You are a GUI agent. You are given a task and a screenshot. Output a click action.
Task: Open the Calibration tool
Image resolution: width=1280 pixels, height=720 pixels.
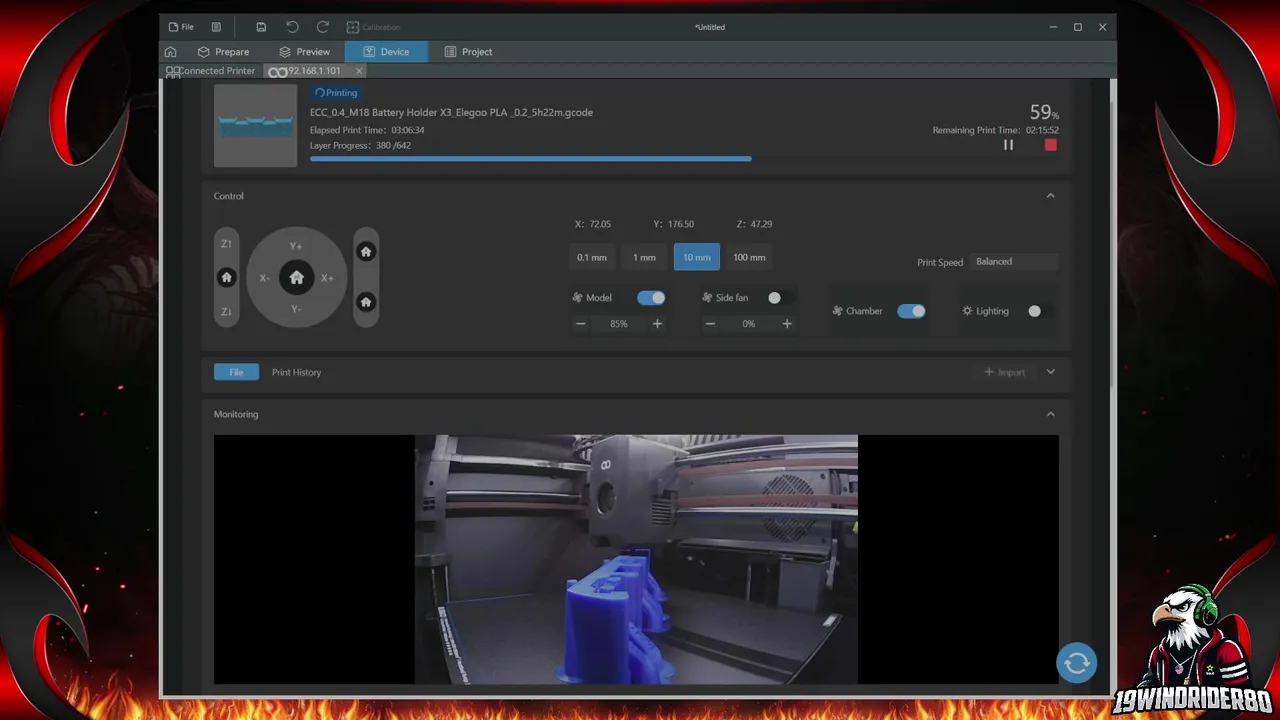(373, 27)
